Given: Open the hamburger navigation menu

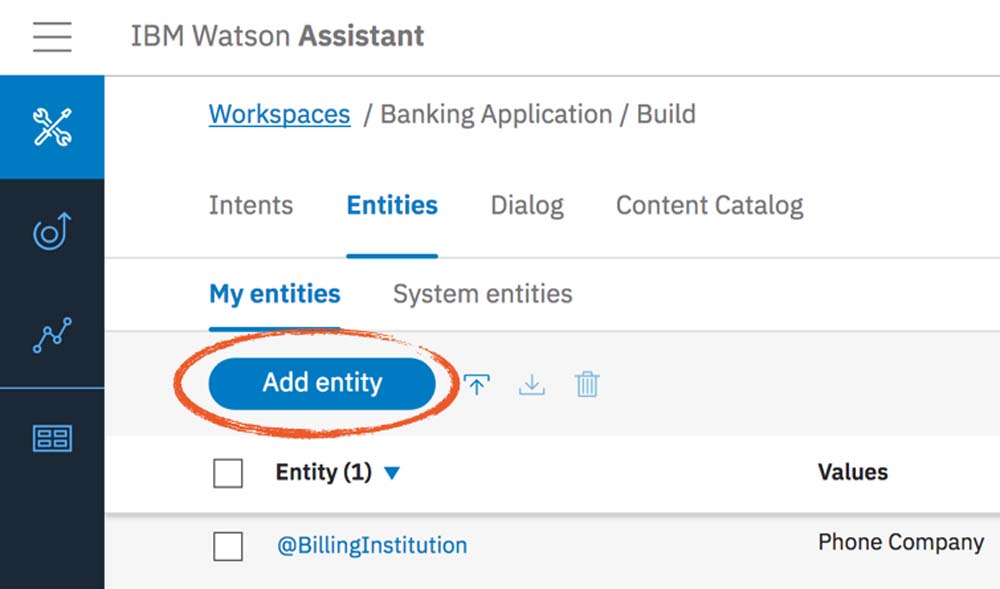Looking at the screenshot, I should (x=51, y=37).
